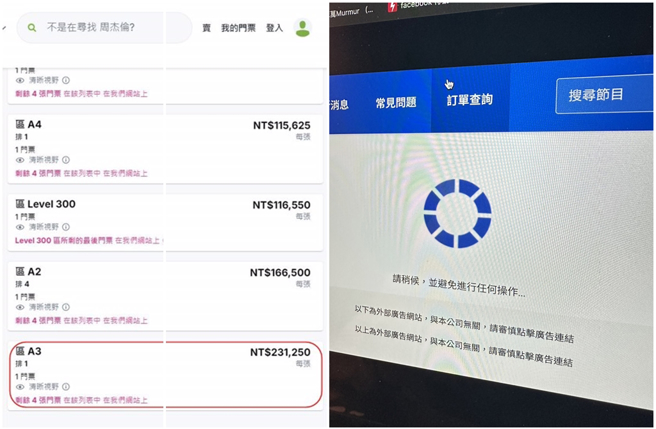Click the 以上為外部廣告網站 notice line
The height and width of the screenshot is (429, 656).
coord(464,346)
